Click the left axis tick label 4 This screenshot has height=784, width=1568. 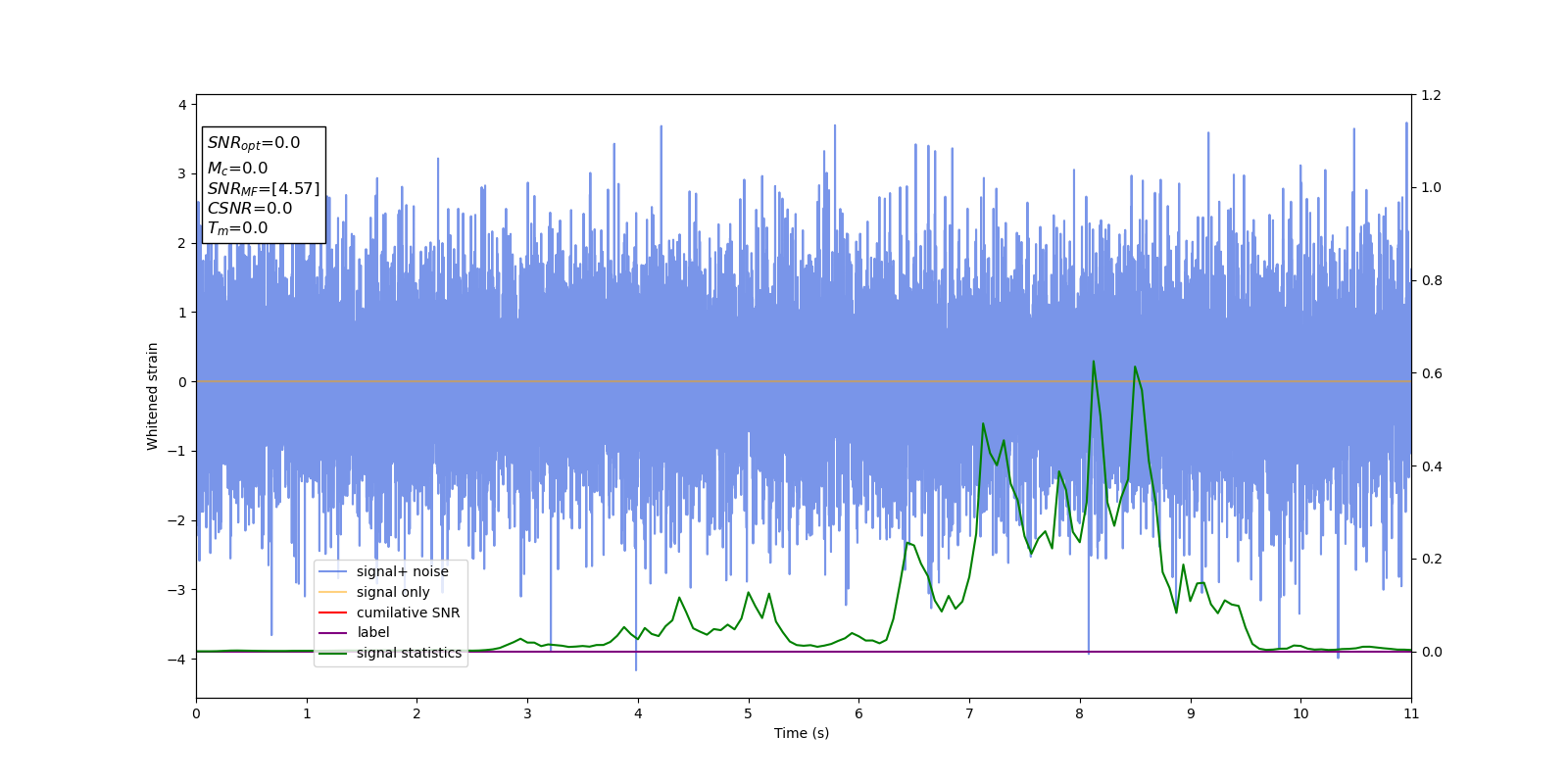tap(182, 105)
